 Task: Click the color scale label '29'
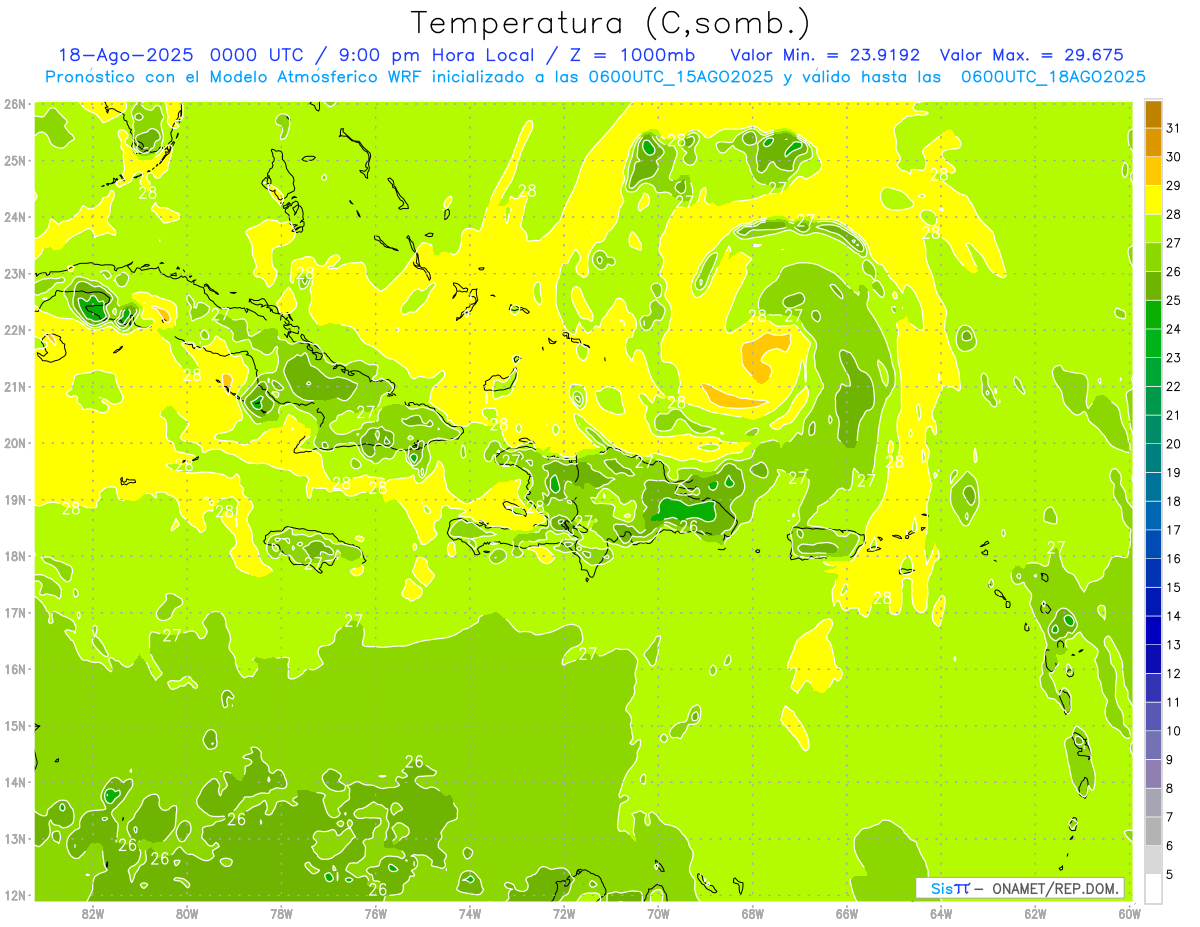coord(1173,186)
